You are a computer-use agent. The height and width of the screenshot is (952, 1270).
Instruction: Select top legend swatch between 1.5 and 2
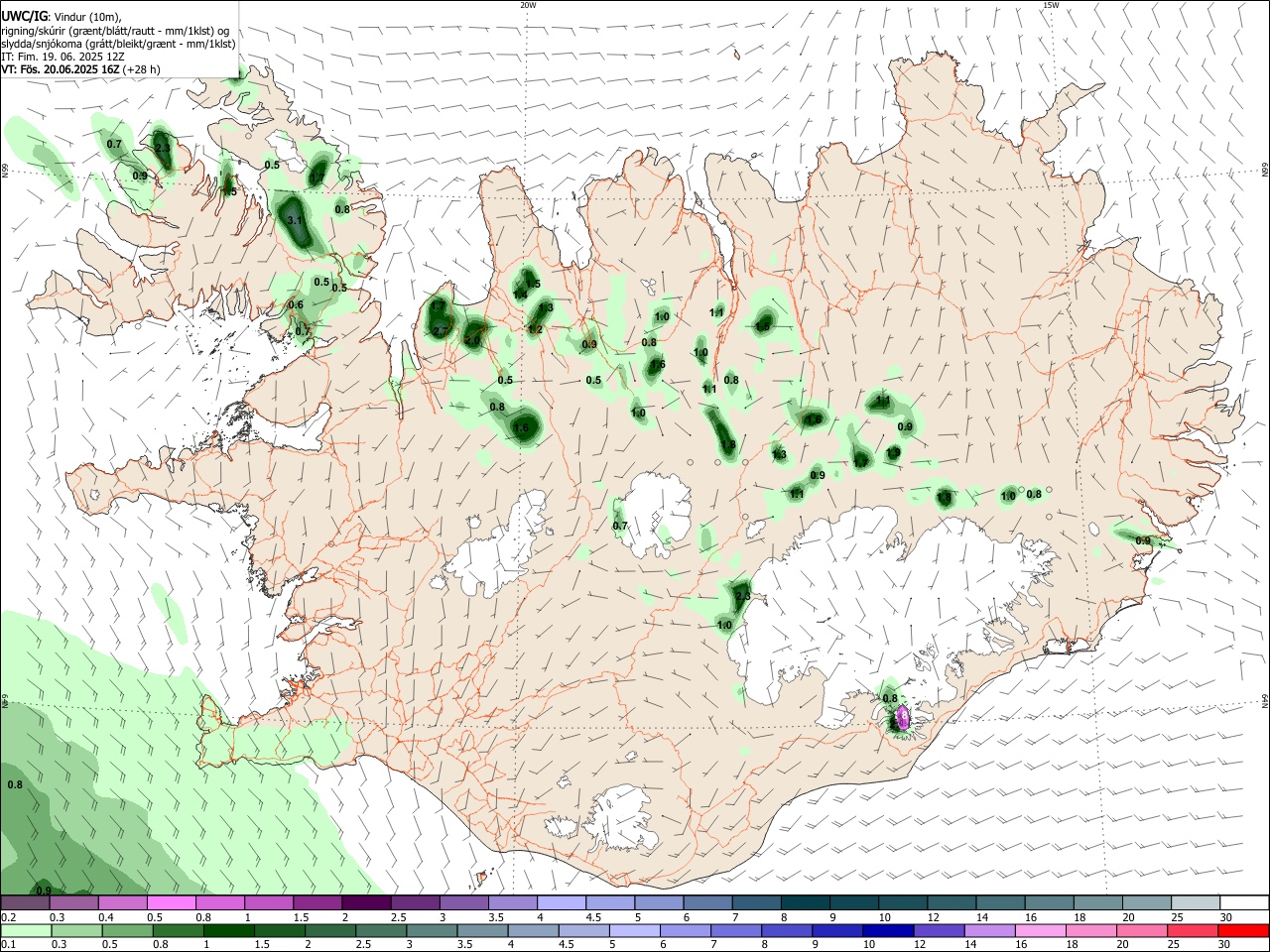(317, 903)
